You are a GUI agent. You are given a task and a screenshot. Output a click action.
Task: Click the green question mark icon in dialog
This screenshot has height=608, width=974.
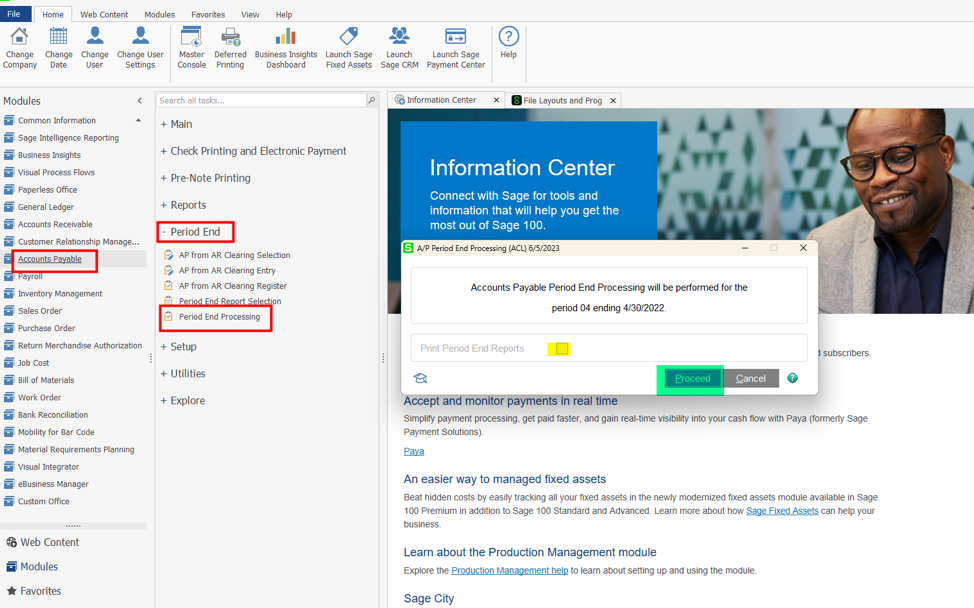[x=793, y=378]
